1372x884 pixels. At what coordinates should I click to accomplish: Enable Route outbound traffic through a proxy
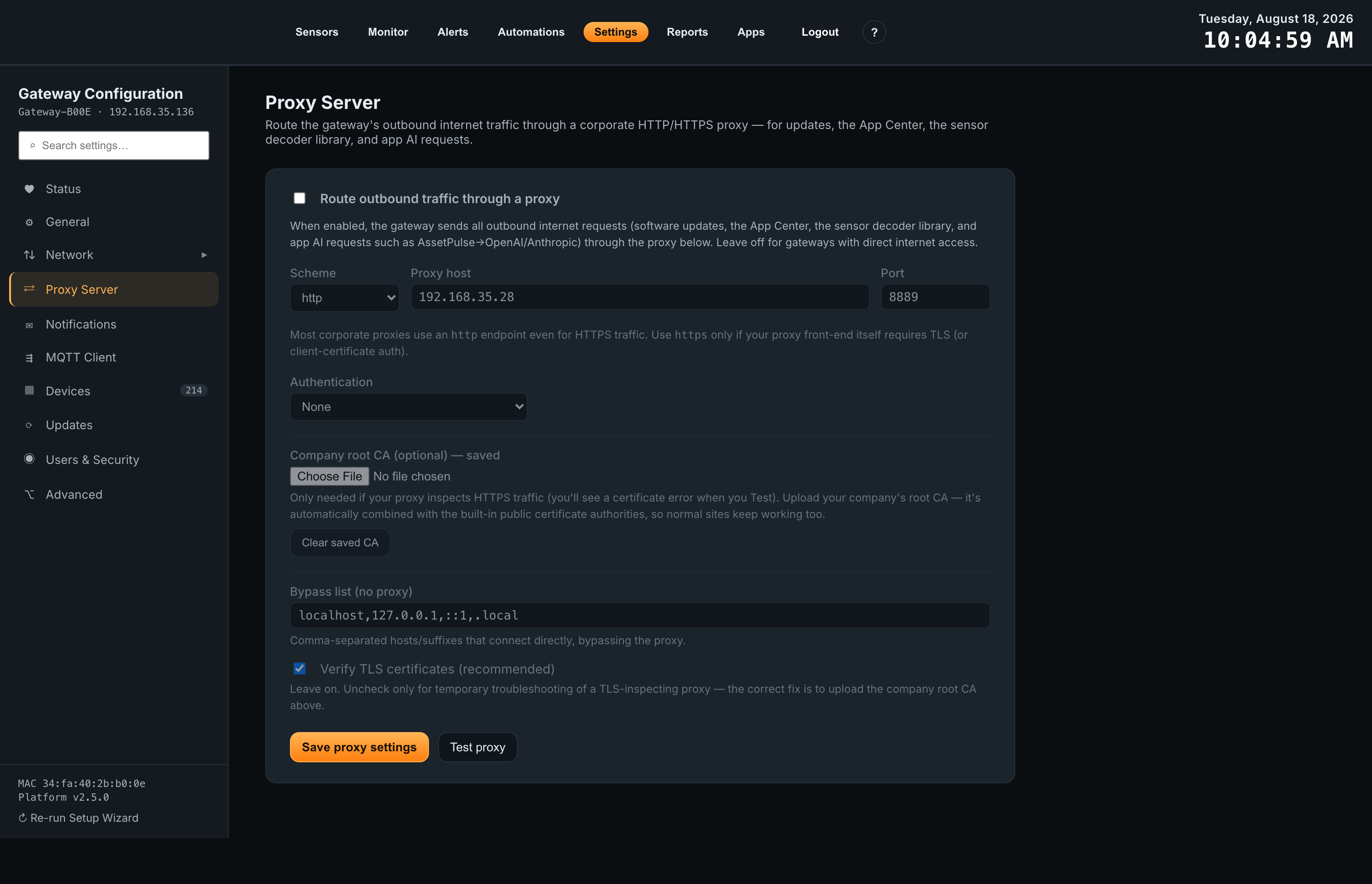click(300, 198)
